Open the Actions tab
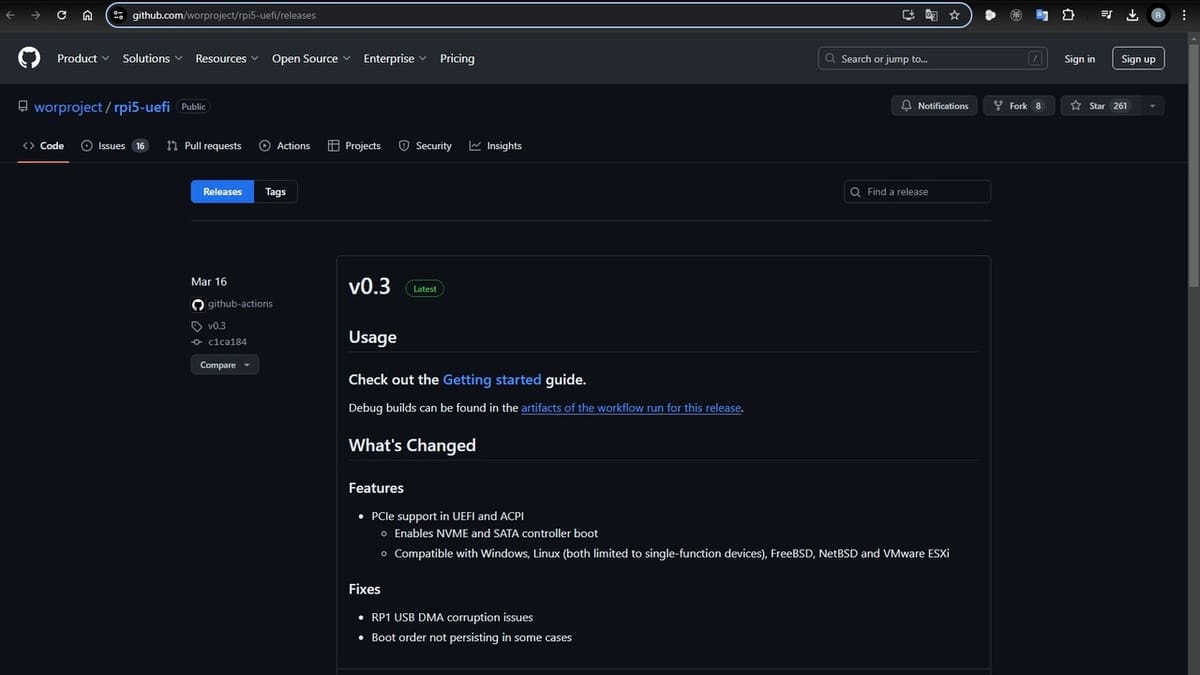The width and height of the screenshot is (1200, 675). (285, 146)
